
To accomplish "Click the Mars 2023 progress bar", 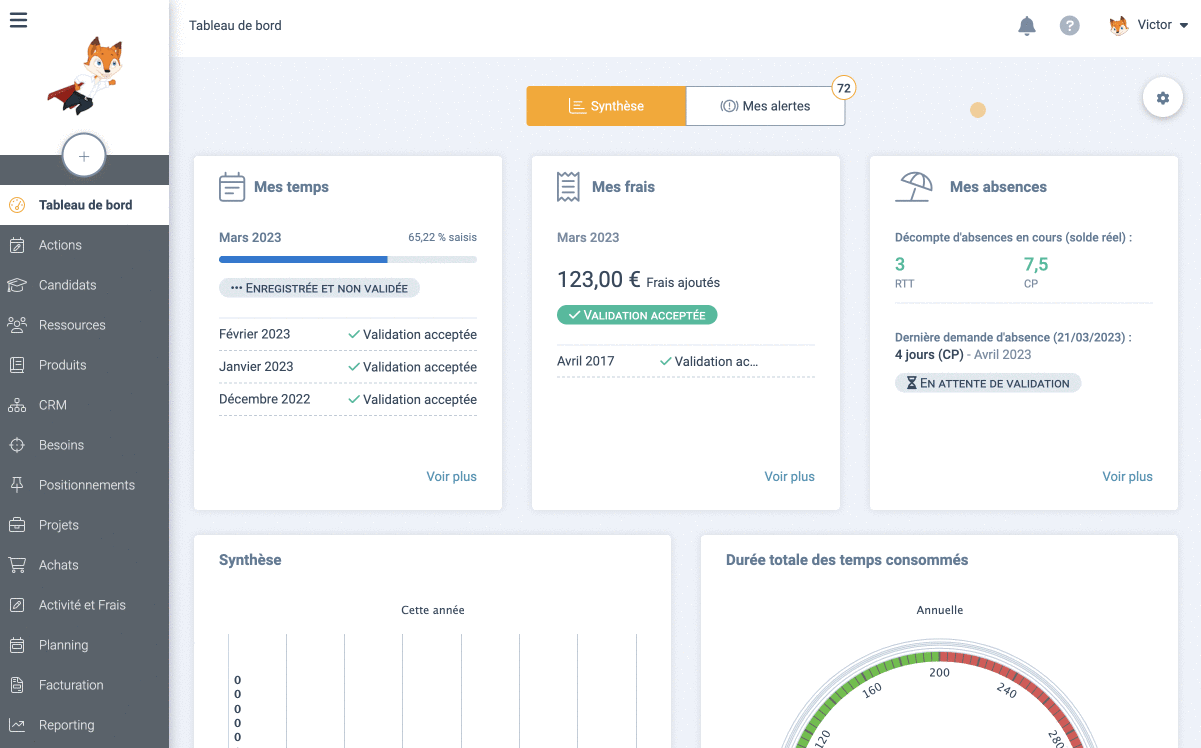I will point(347,259).
